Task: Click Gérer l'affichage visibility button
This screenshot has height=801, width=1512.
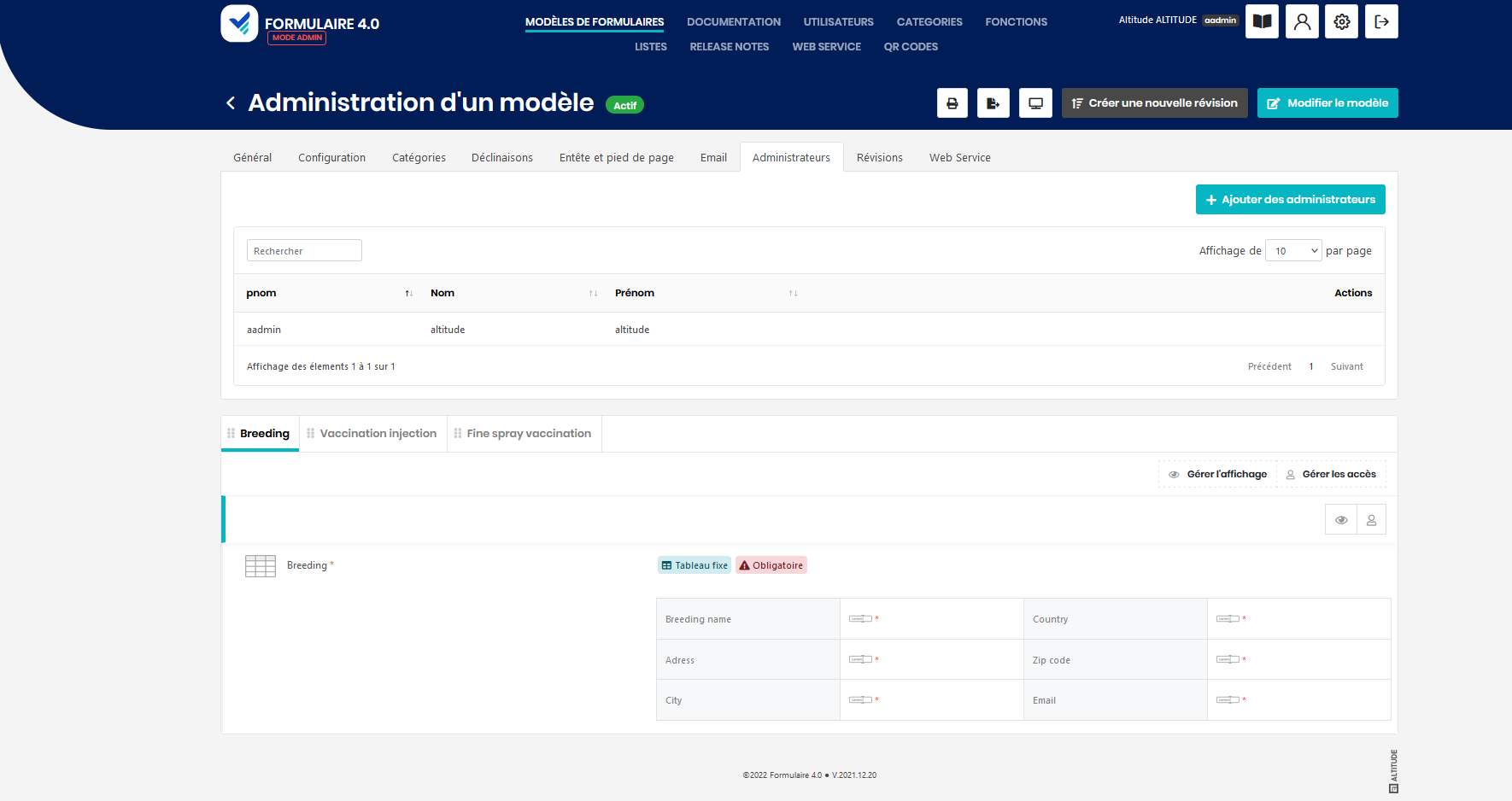Action: 1218,474
